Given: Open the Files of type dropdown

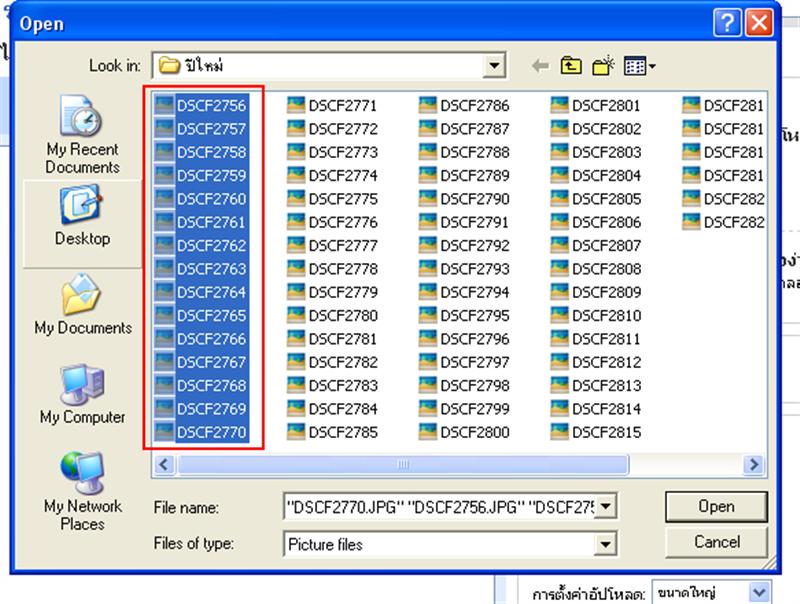Looking at the screenshot, I should pos(606,545).
